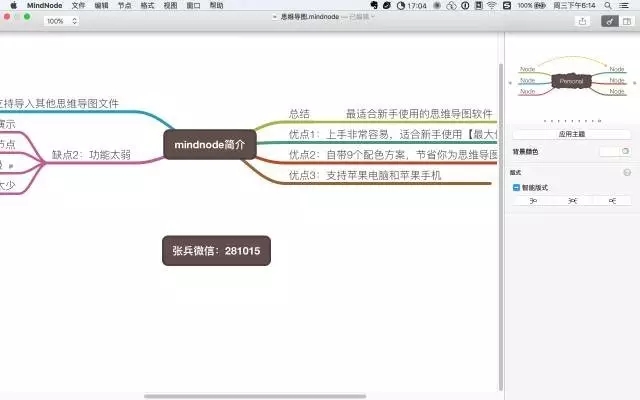Screen dimensions: 640x400
Task: Open Spotlight search magnifier
Action: pos(608,5)
